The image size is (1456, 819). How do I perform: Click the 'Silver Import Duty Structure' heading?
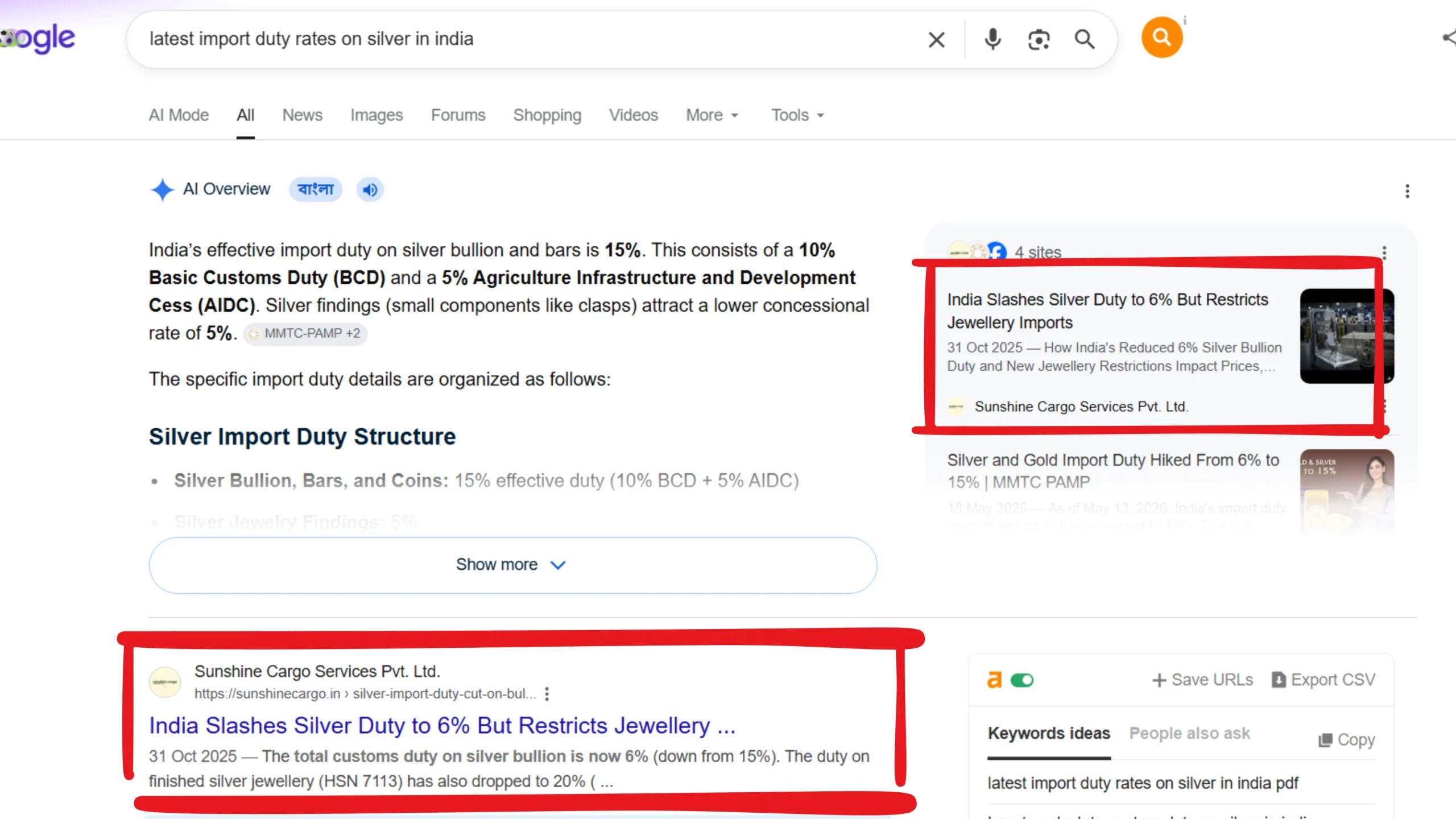point(302,437)
